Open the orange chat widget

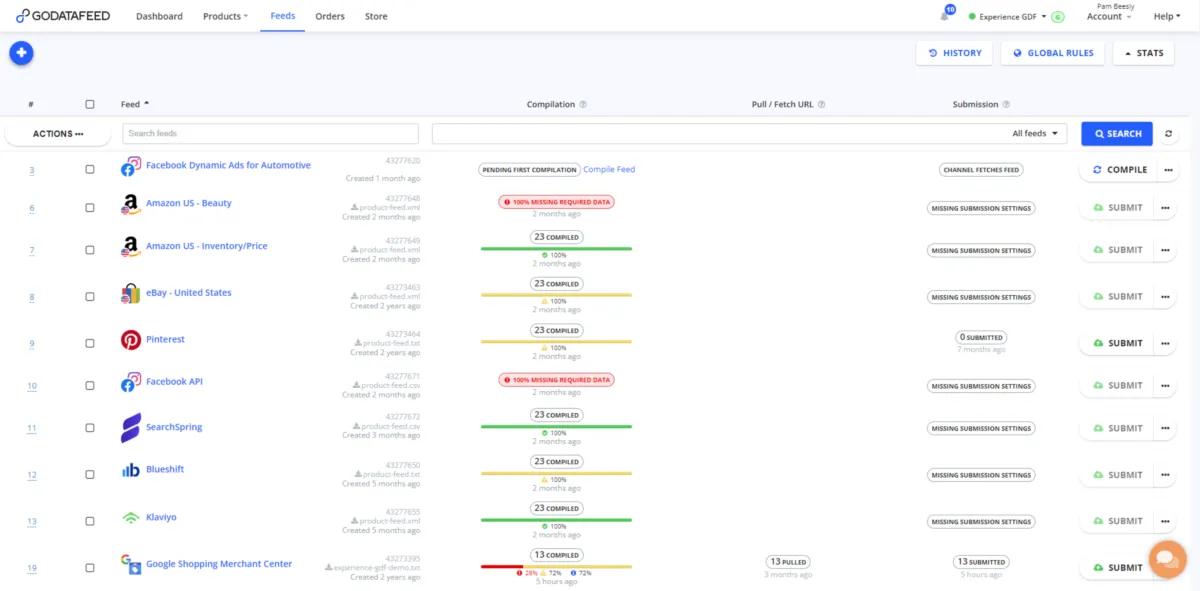tap(1166, 559)
